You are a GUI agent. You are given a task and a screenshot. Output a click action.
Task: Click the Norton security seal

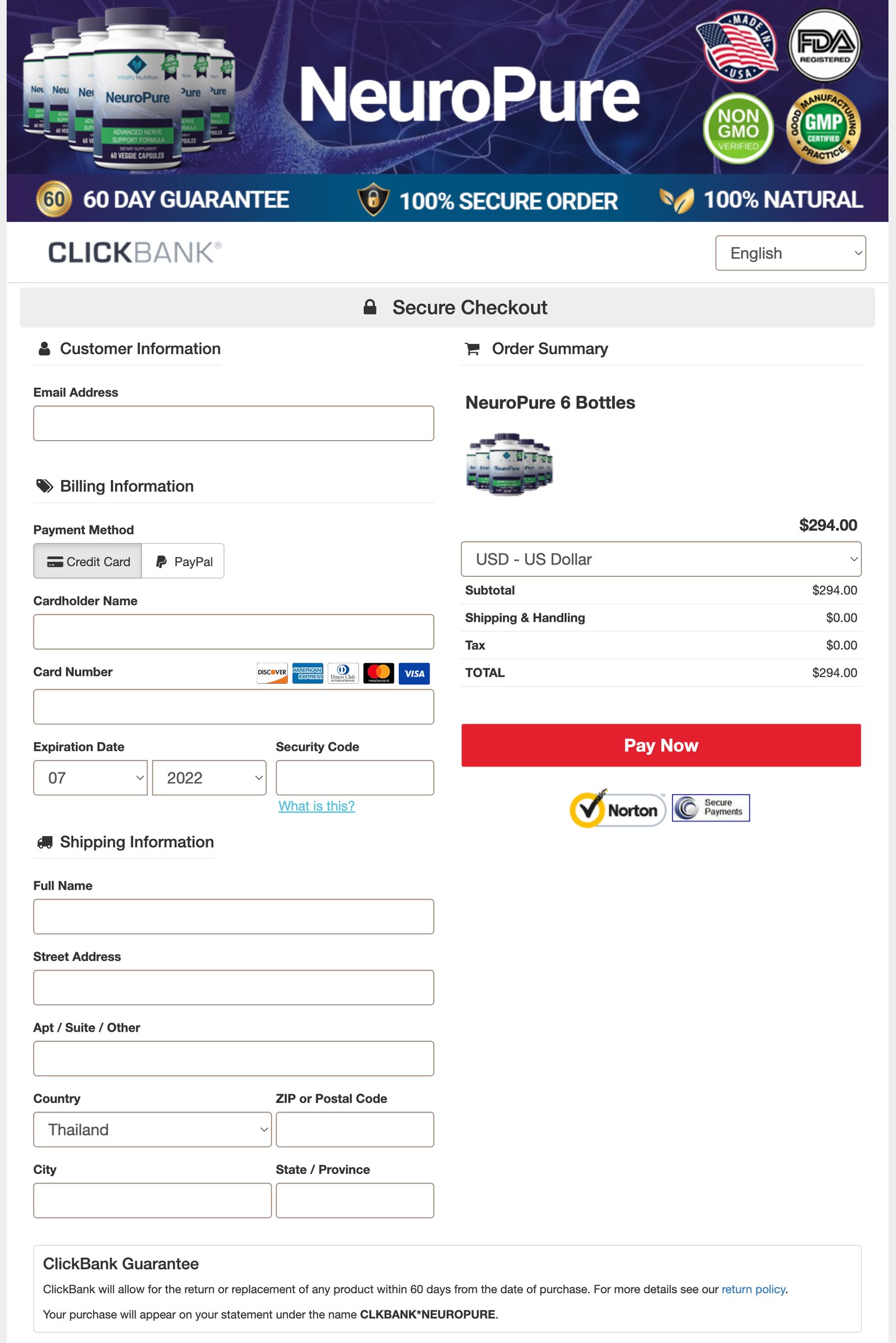click(x=617, y=809)
